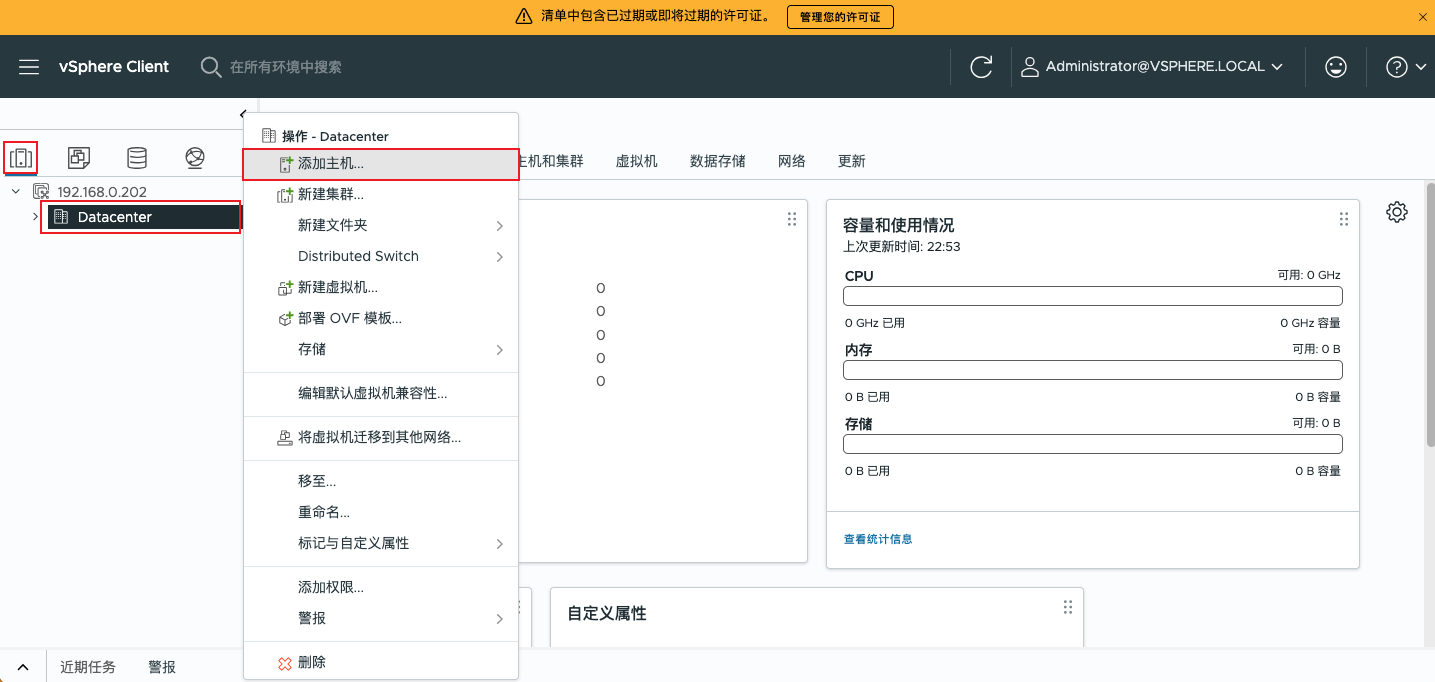
Task: Click the CPU usage progress bar
Action: (1093, 296)
